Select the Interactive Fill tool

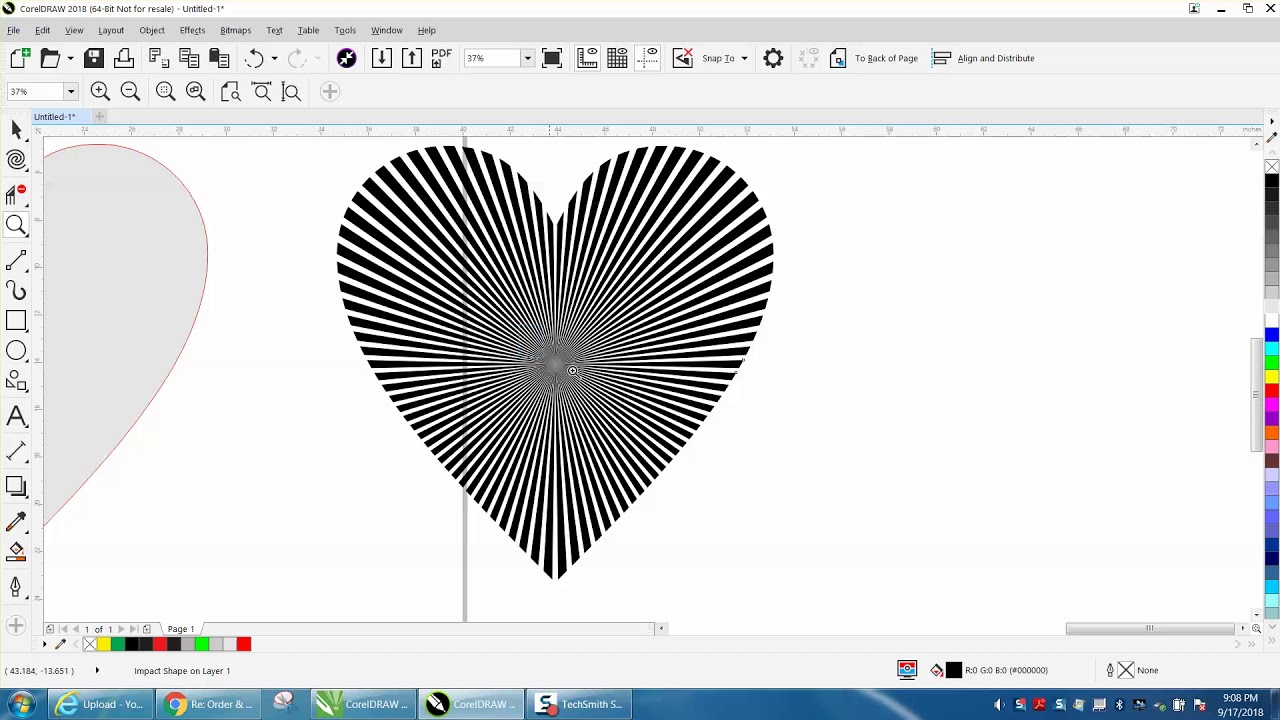pyautogui.click(x=16, y=552)
